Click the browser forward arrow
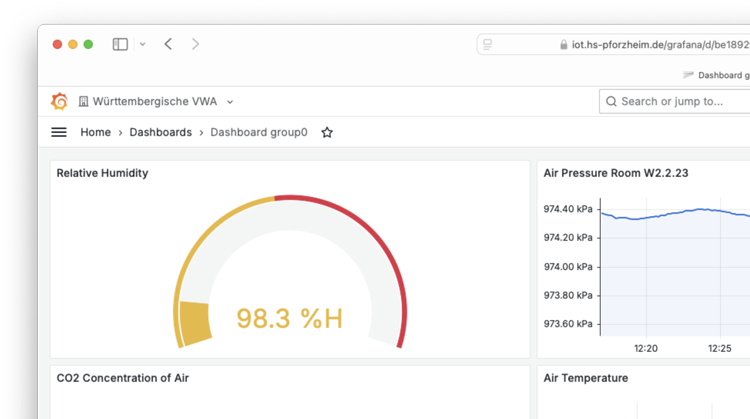The image size is (750, 419). [195, 44]
